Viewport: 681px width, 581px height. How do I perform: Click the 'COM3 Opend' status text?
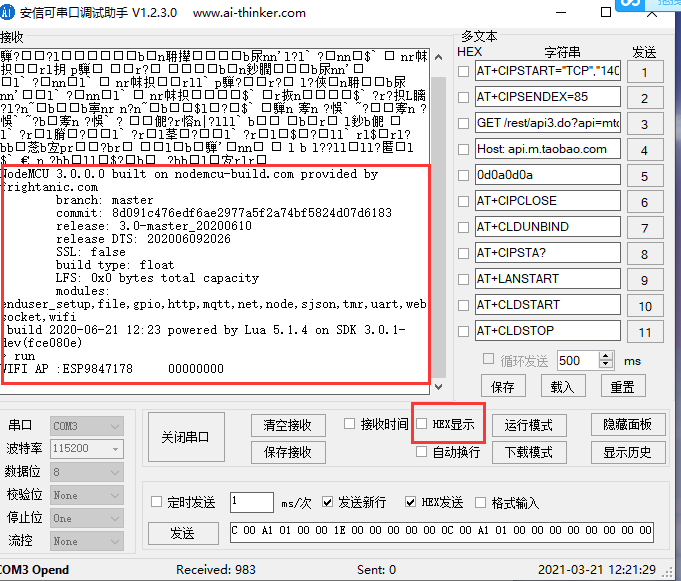point(34,570)
